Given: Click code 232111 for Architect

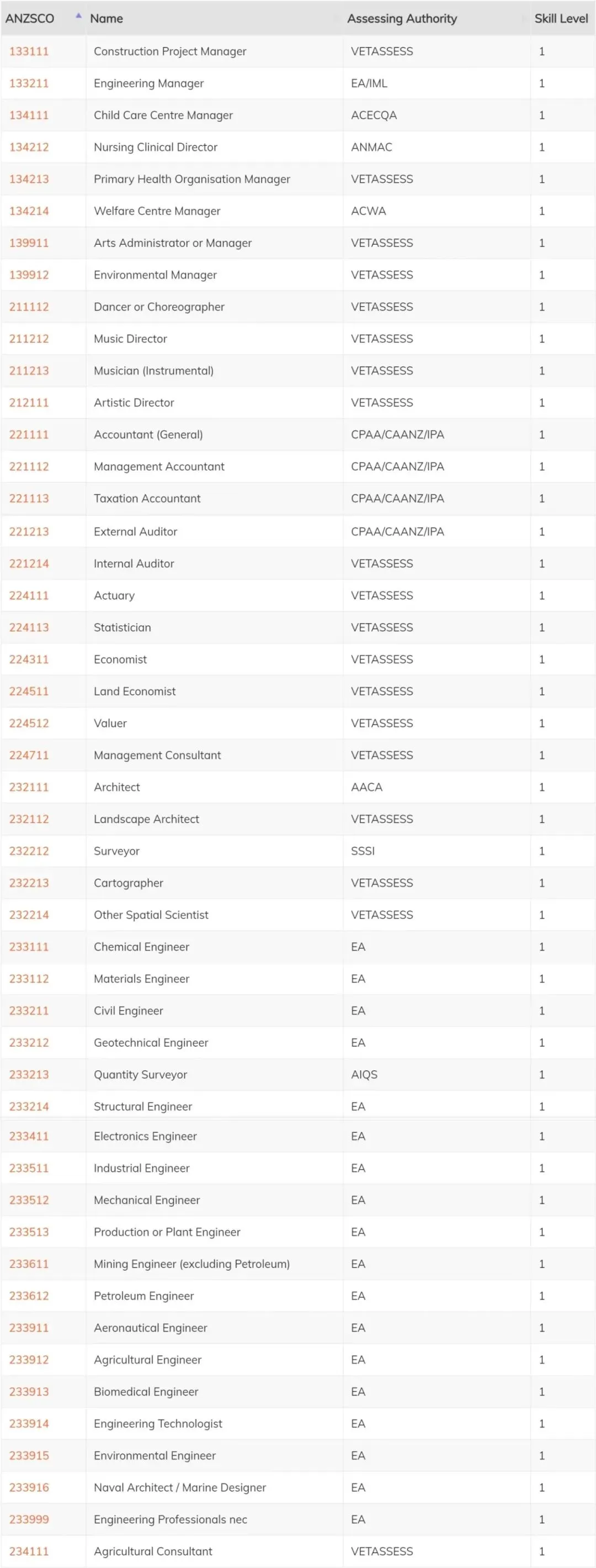Looking at the screenshot, I should (29, 787).
